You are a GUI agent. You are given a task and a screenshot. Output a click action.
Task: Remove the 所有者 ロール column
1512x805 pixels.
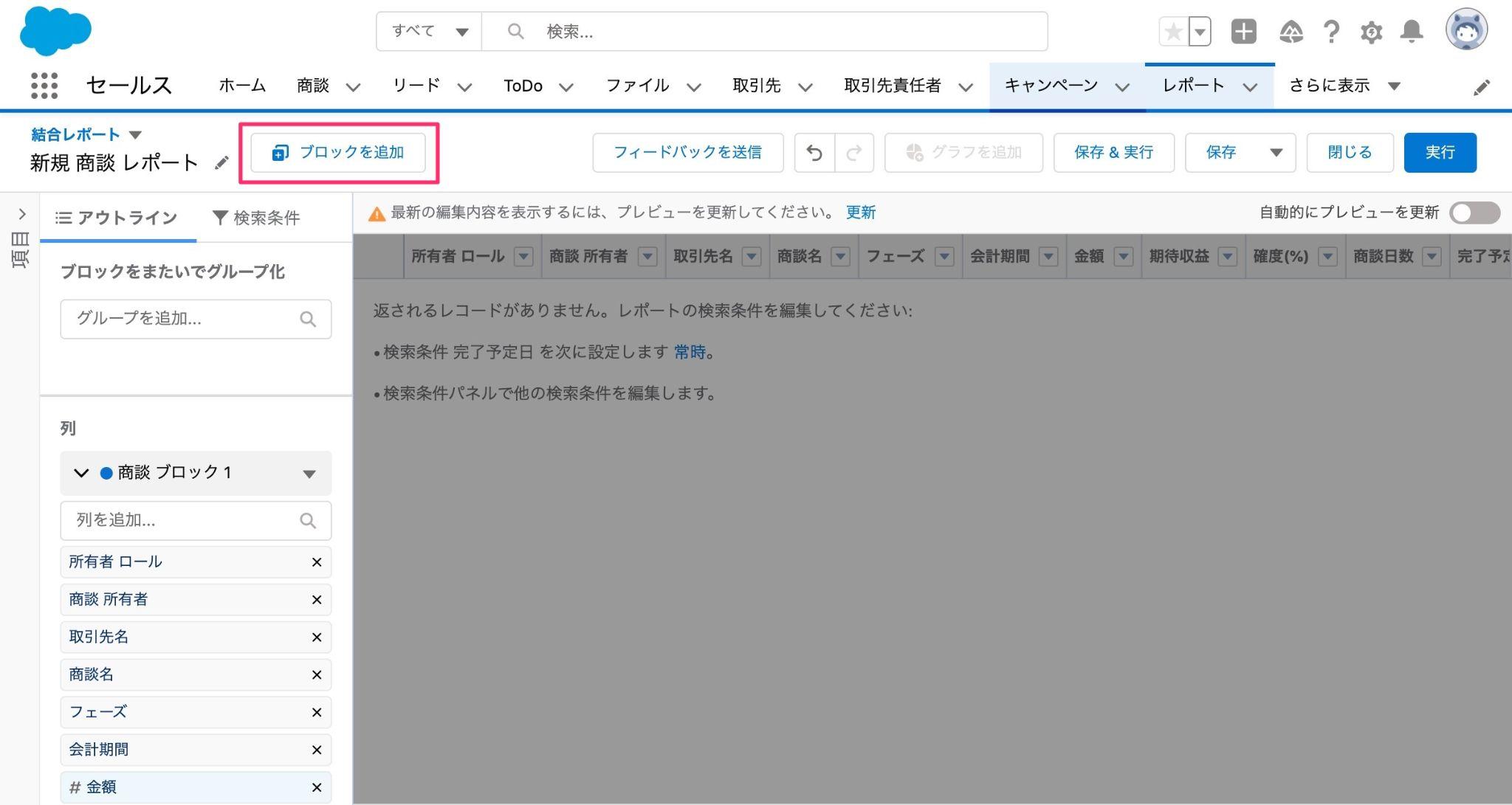[x=316, y=562]
